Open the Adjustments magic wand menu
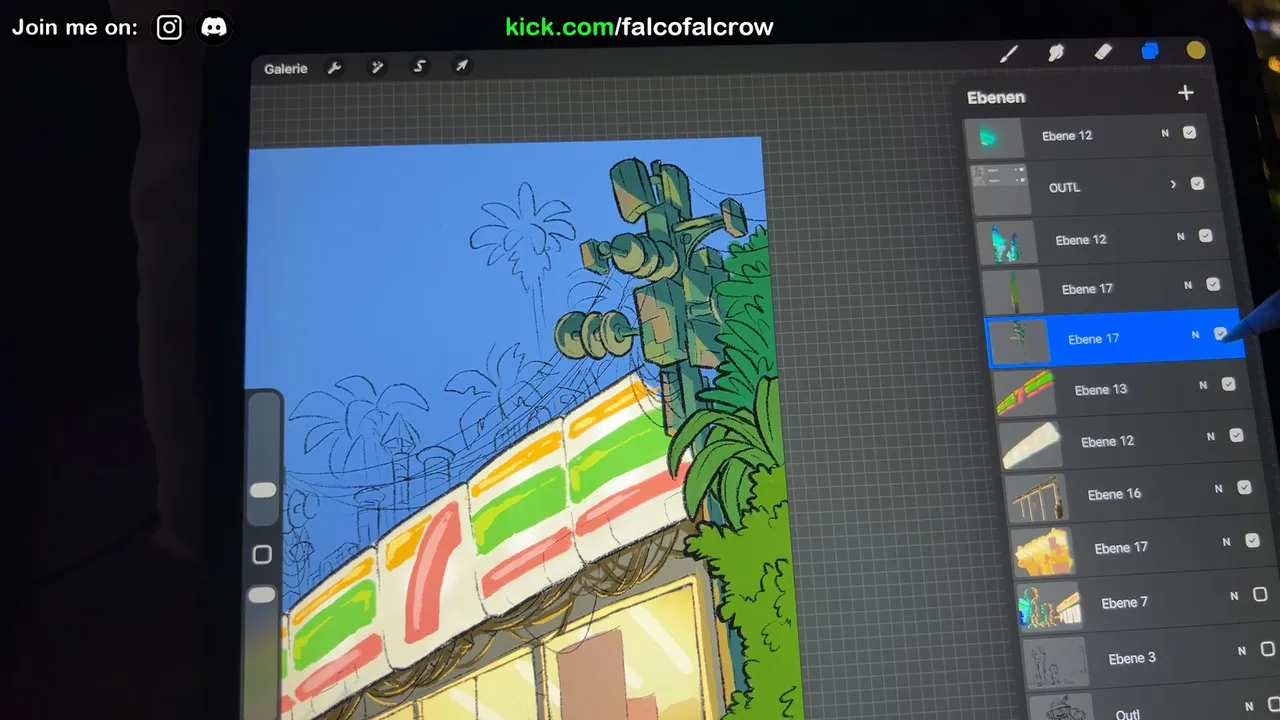The width and height of the screenshot is (1280, 720). tap(377, 67)
